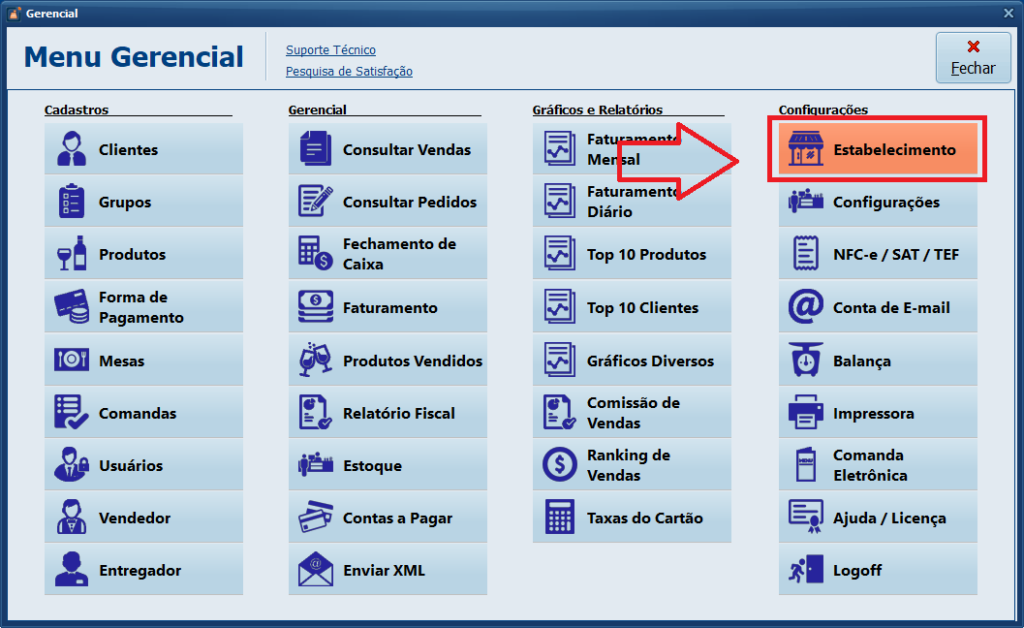This screenshot has width=1024, height=628.
Task: Open the Suporte Técnico link
Action: pyautogui.click(x=330, y=50)
